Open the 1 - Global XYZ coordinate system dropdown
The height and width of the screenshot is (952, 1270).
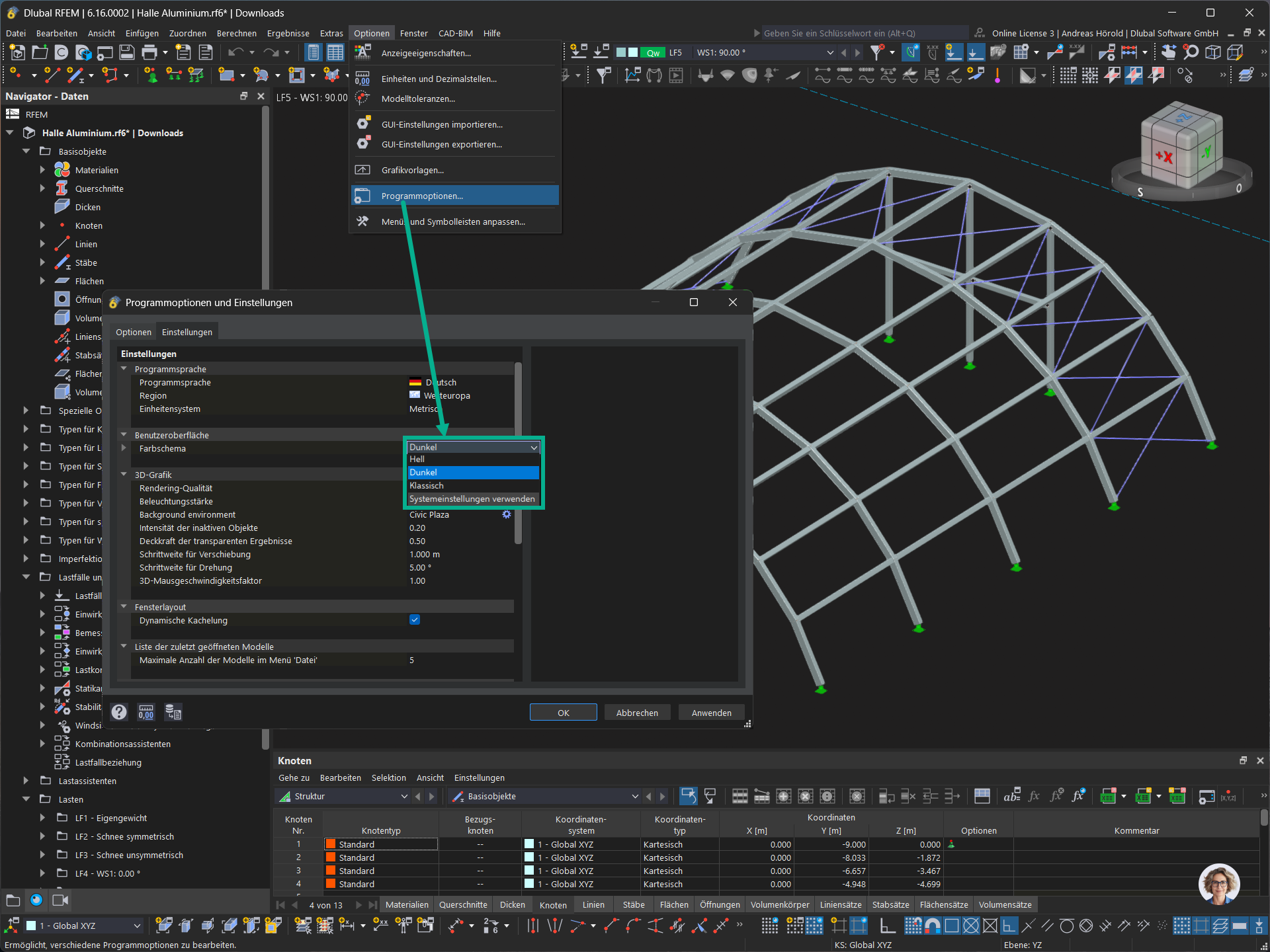pos(137,926)
